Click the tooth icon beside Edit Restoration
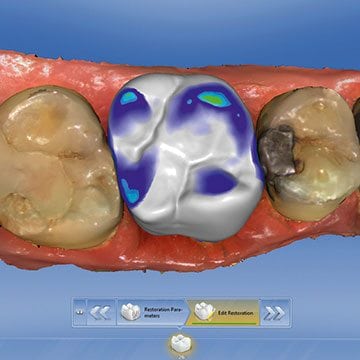This screenshot has width=360, height=360. [x=205, y=311]
